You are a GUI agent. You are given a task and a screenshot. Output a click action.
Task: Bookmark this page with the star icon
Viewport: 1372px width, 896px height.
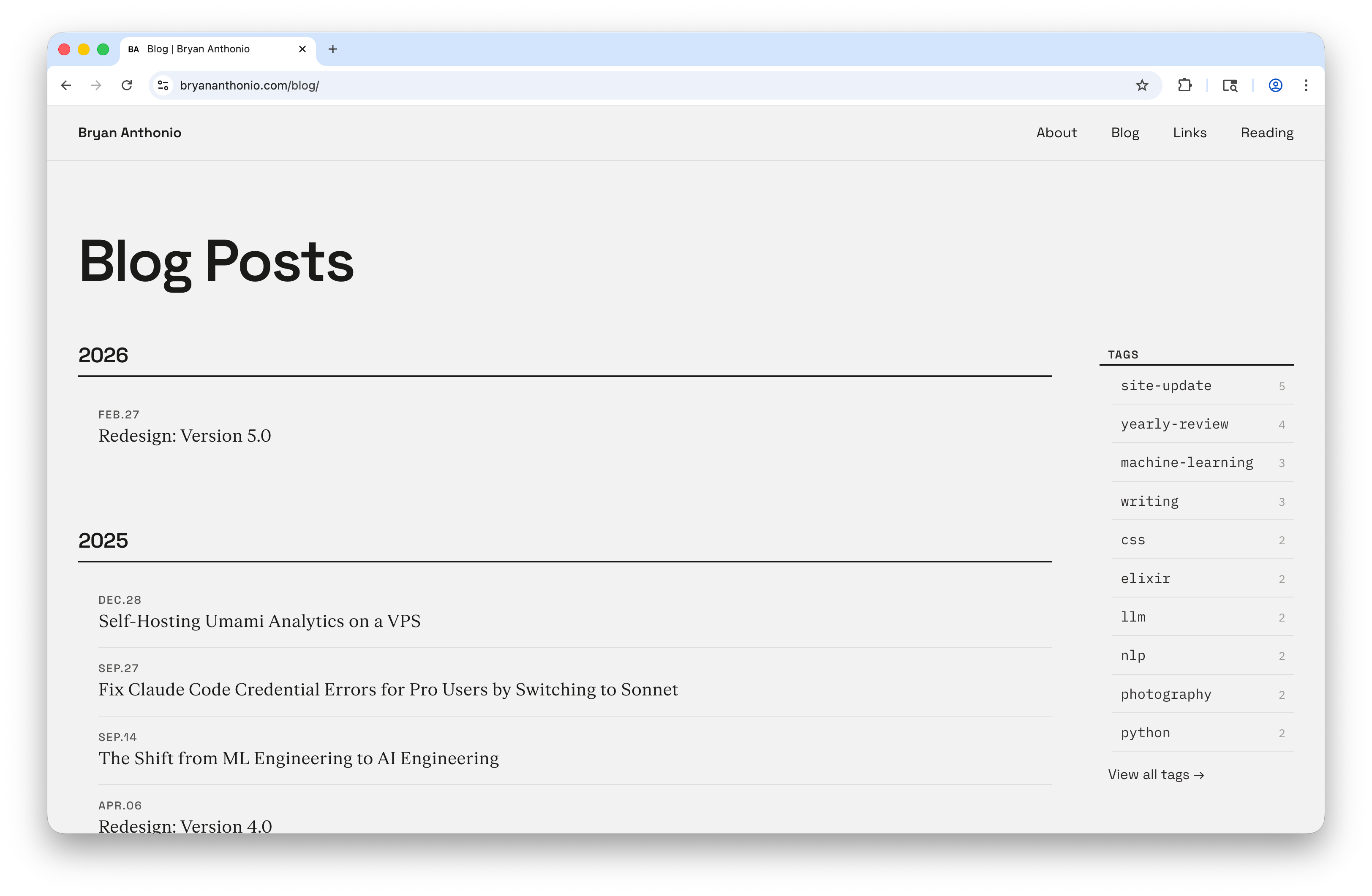[x=1141, y=85]
